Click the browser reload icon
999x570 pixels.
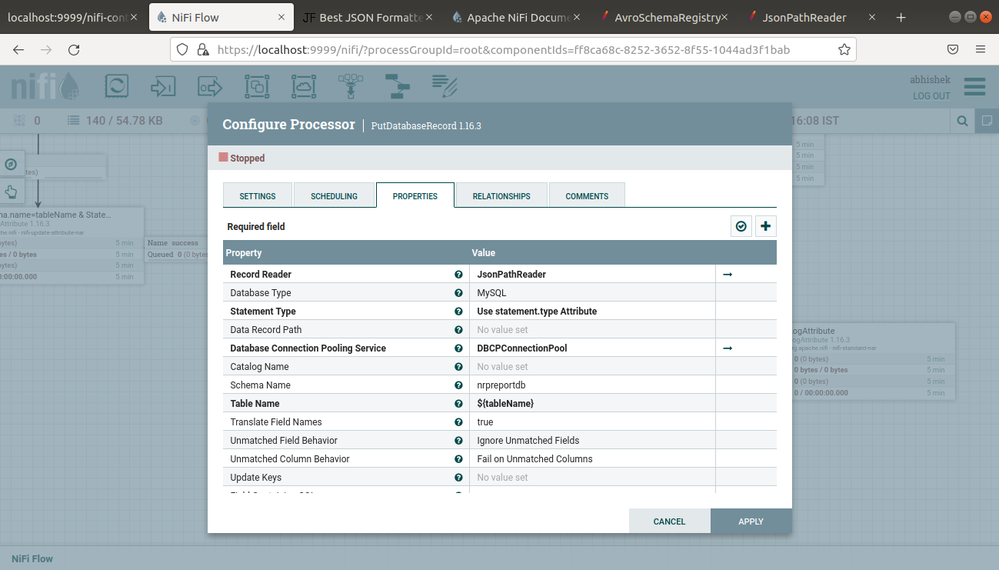click(x=73, y=49)
